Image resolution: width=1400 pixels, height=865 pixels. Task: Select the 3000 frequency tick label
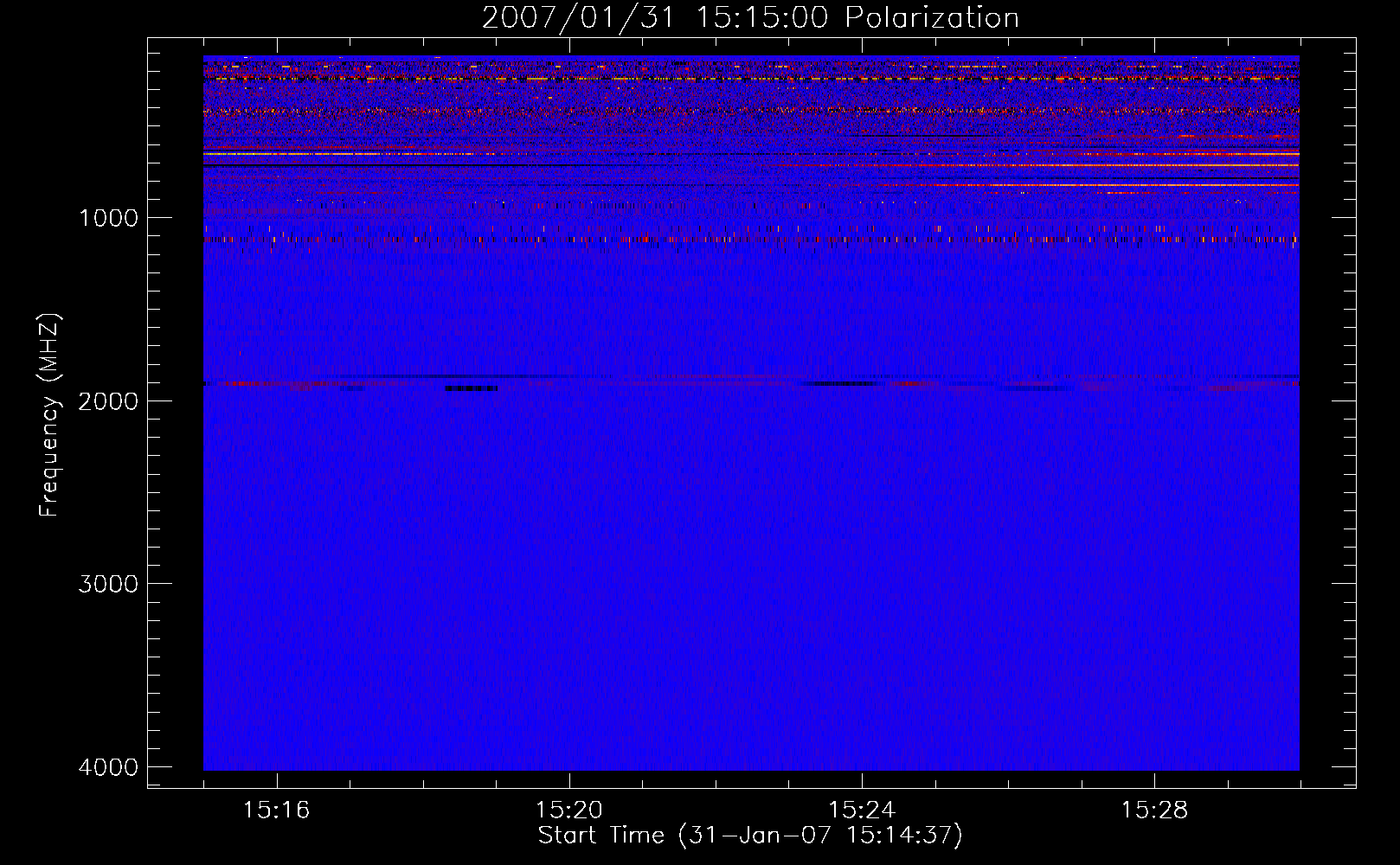click(x=108, y=584)
